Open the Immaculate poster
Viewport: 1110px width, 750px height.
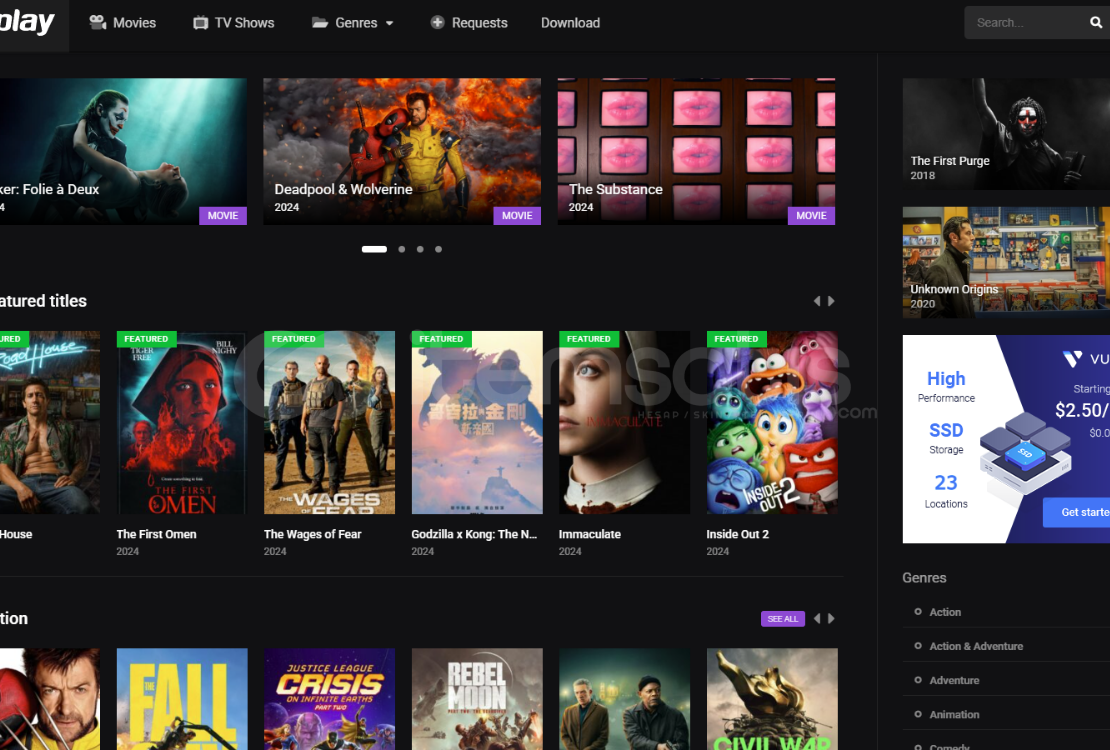click(624, 423)
